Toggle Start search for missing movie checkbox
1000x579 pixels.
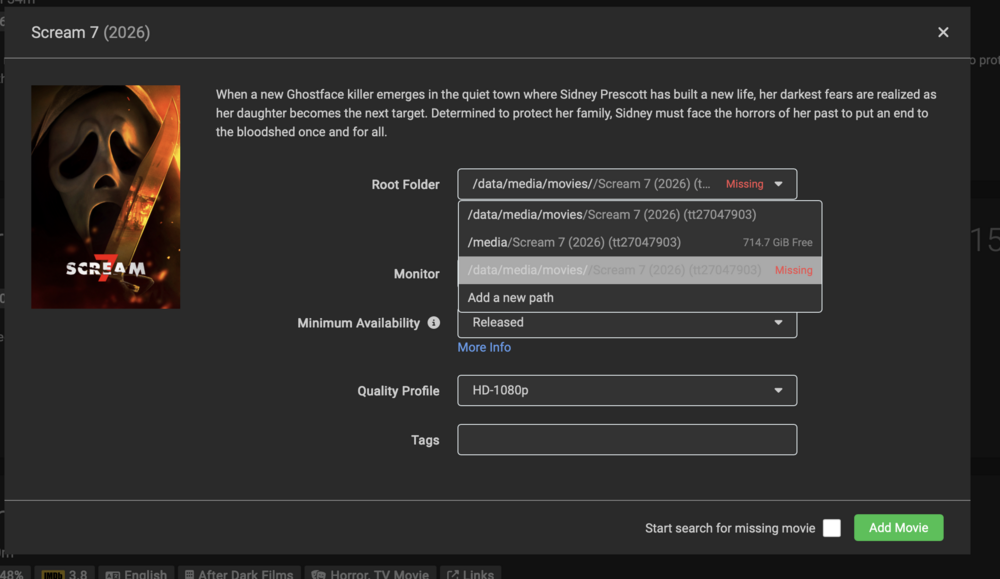click(832, 528)
